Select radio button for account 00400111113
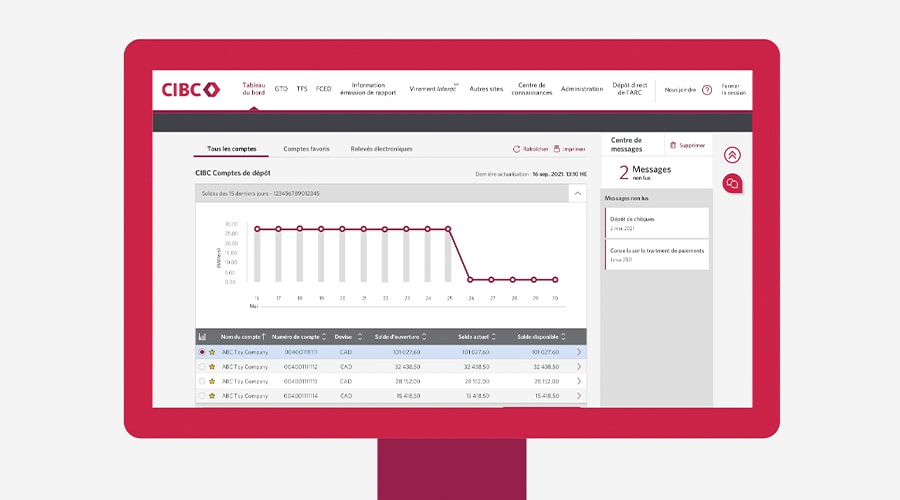The width and height of the screenshot is (900, 500). (x=201, y=381)
